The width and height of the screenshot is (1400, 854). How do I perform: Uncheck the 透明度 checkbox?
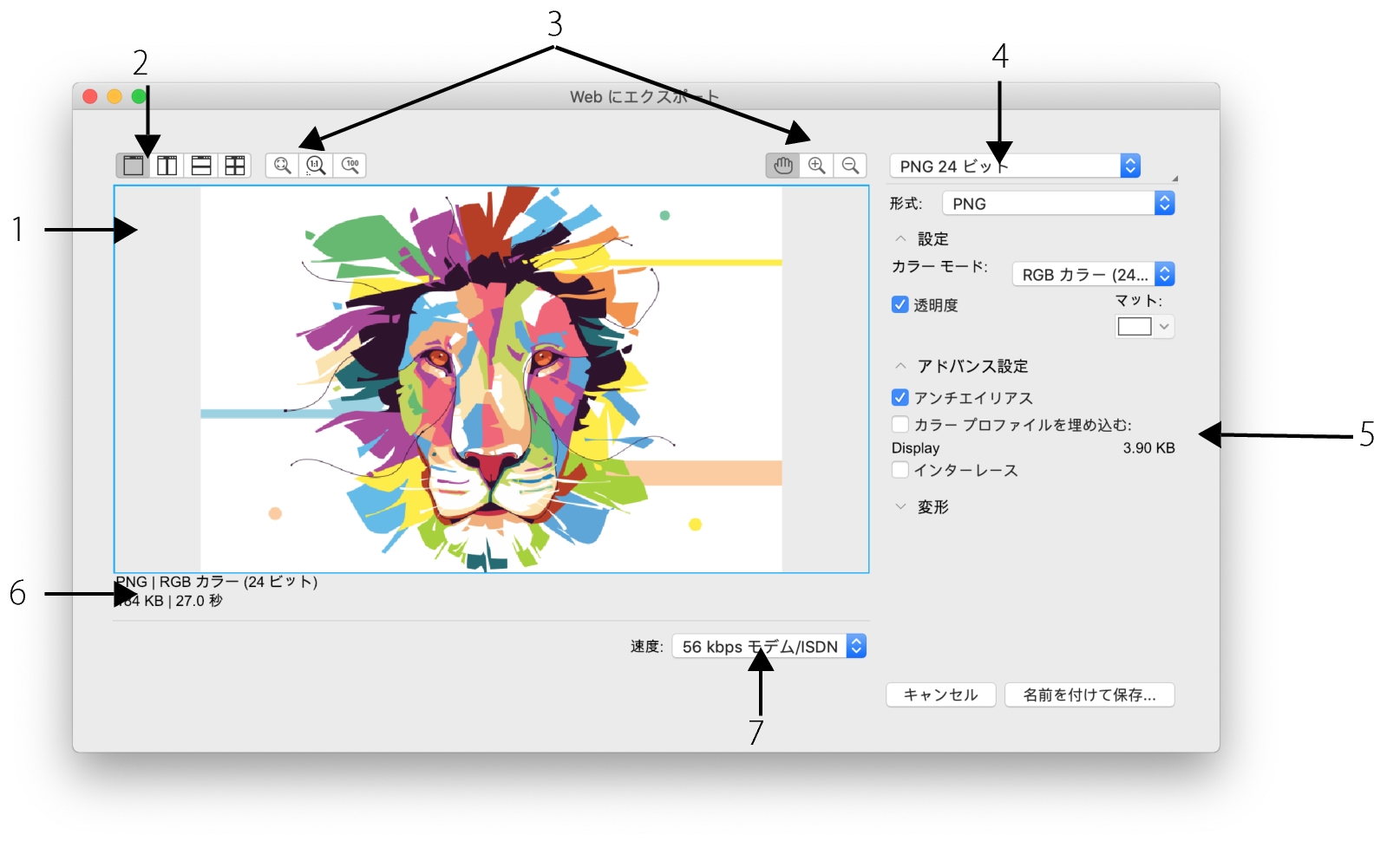click(x=900, y=304)
